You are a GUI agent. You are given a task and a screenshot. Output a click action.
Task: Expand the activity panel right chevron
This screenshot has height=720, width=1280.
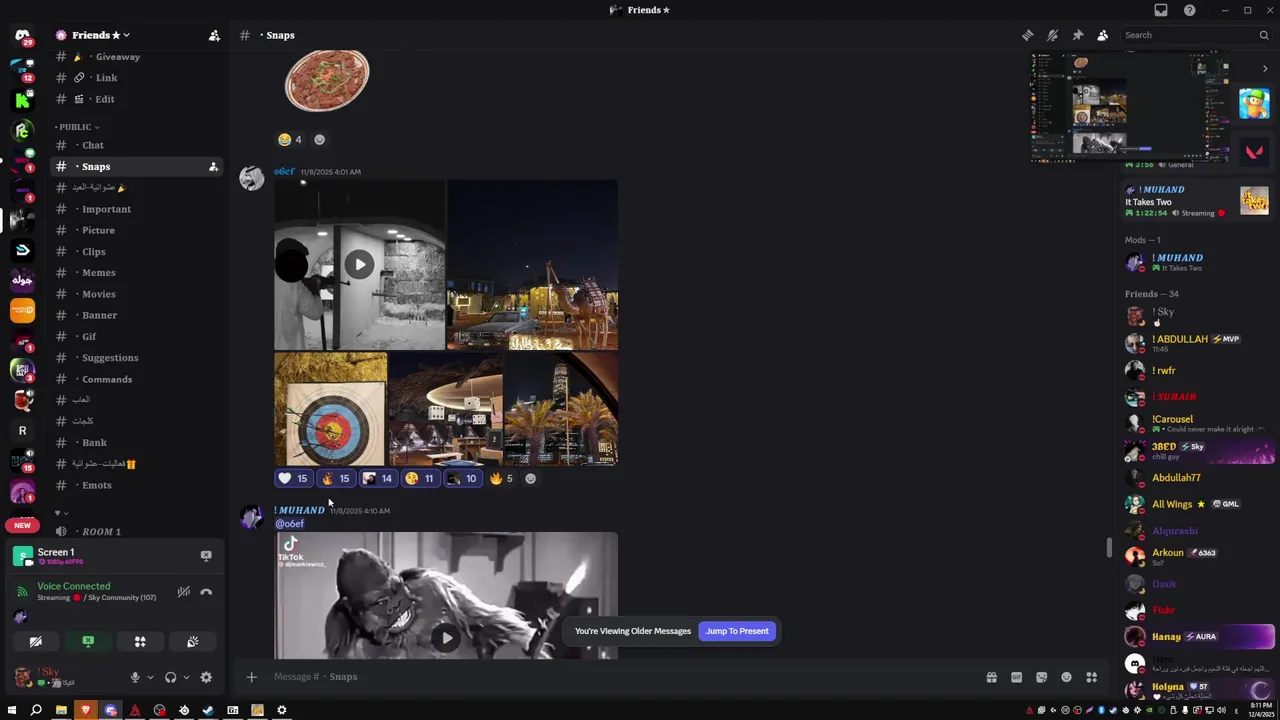pyautogui.click(x=1264, y=69)
